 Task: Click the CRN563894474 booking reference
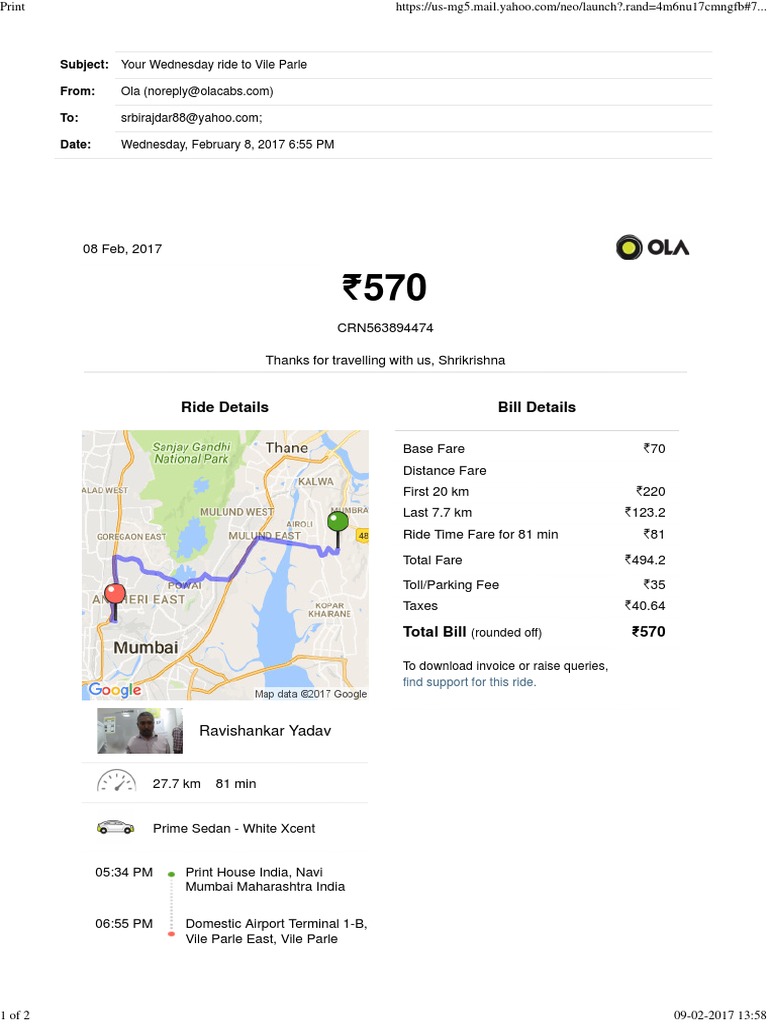pyautogui.click(x=385, y=327)
